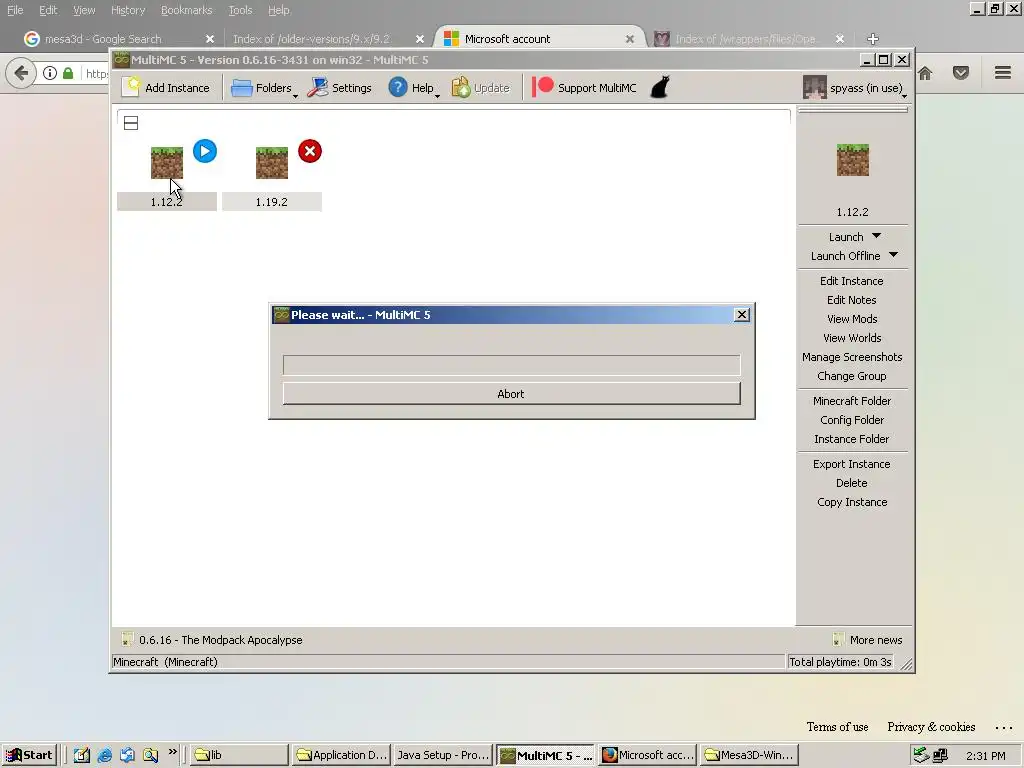The width and height of the screenshot is (1024, 768).
Task: Click Support MultiMC Patreon button
Action: tap(584, 88)
